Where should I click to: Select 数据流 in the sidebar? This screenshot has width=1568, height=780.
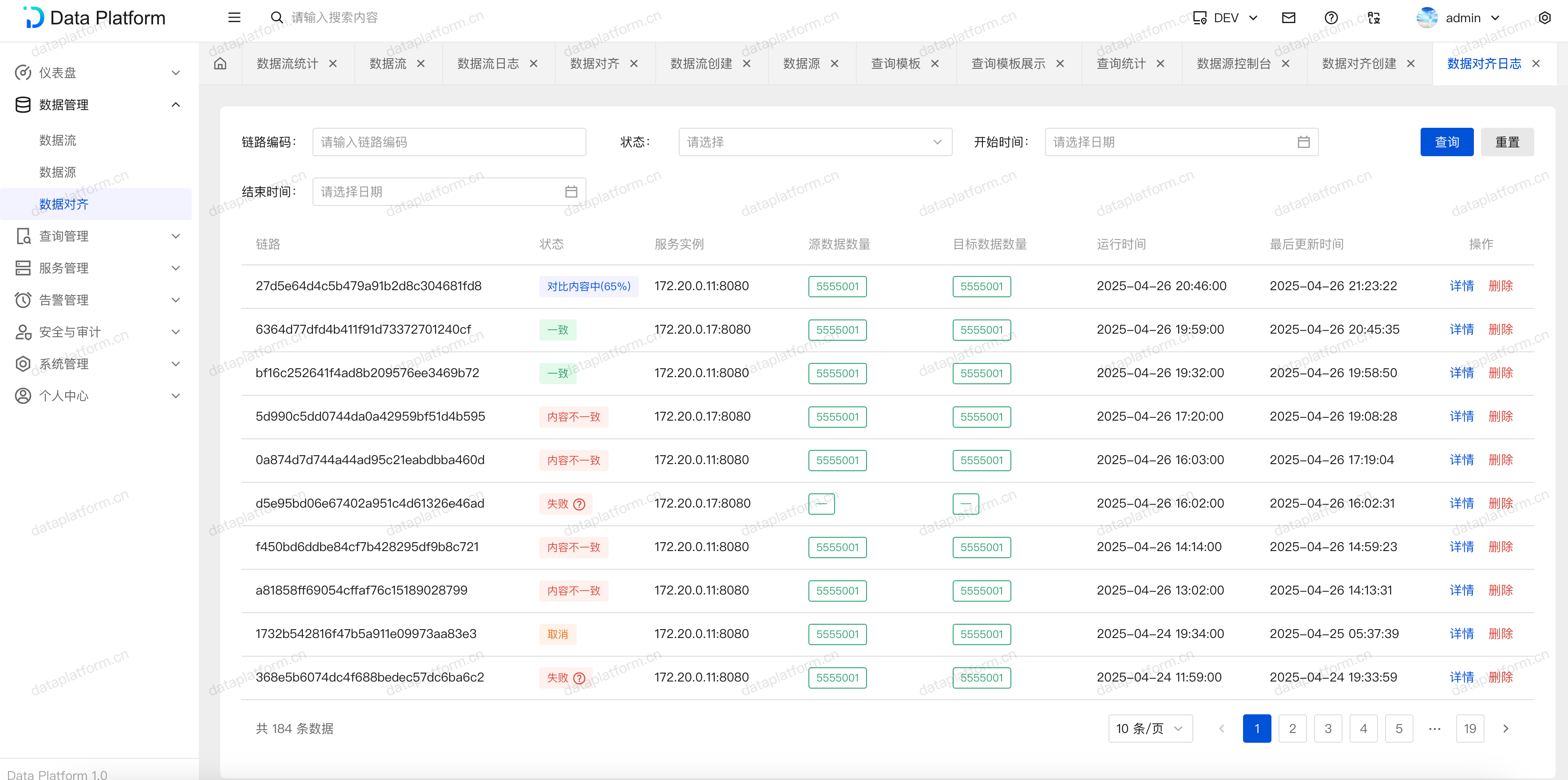click(x=58, y=141)
